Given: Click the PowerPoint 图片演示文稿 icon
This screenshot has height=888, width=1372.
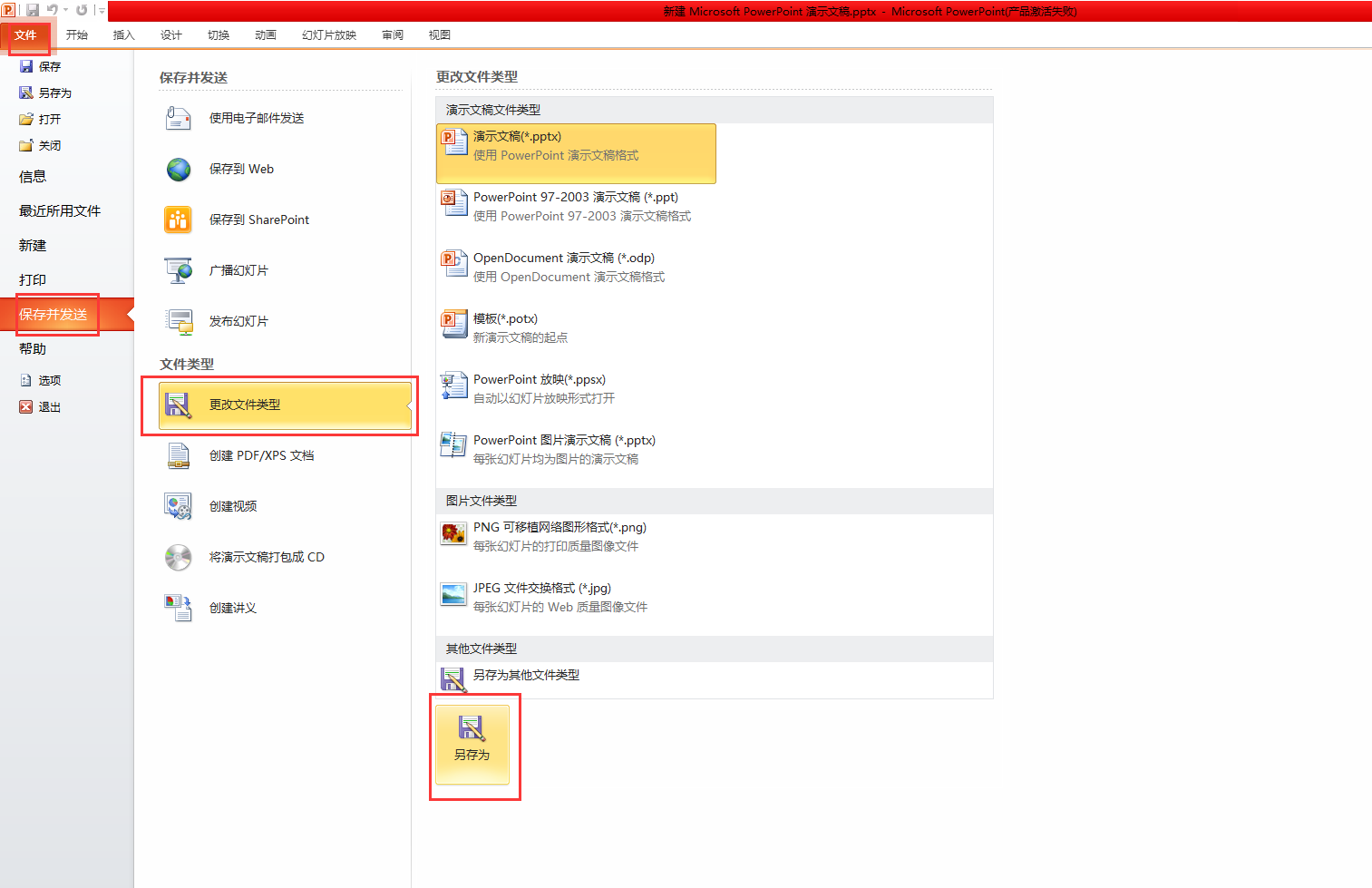Looking at the screenshot, I should pyautogui.click(x=453, y=445).
